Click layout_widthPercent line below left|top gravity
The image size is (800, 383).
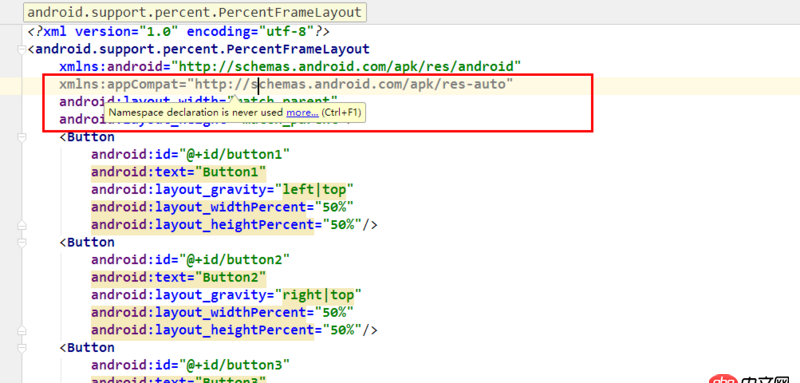(222, 207)
